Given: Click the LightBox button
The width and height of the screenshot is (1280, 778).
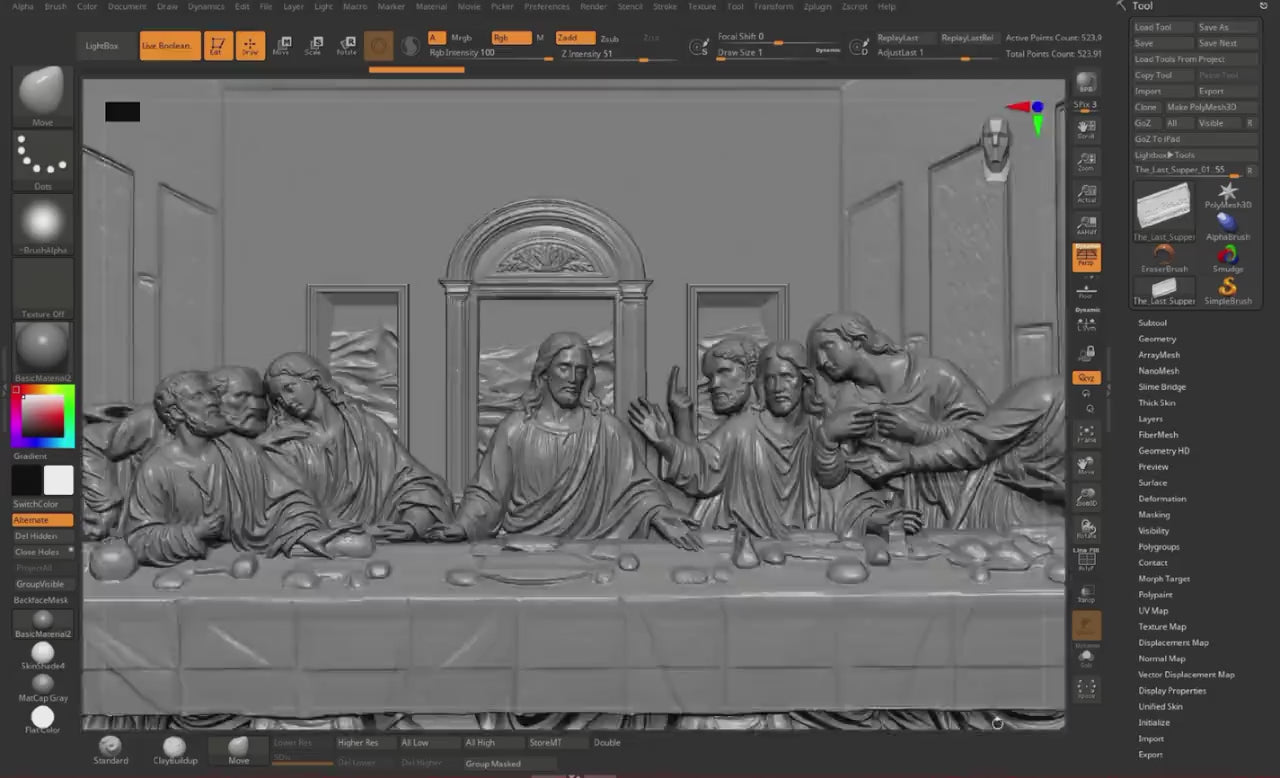Looking at the screenshot, I should [x=107, y=46].
